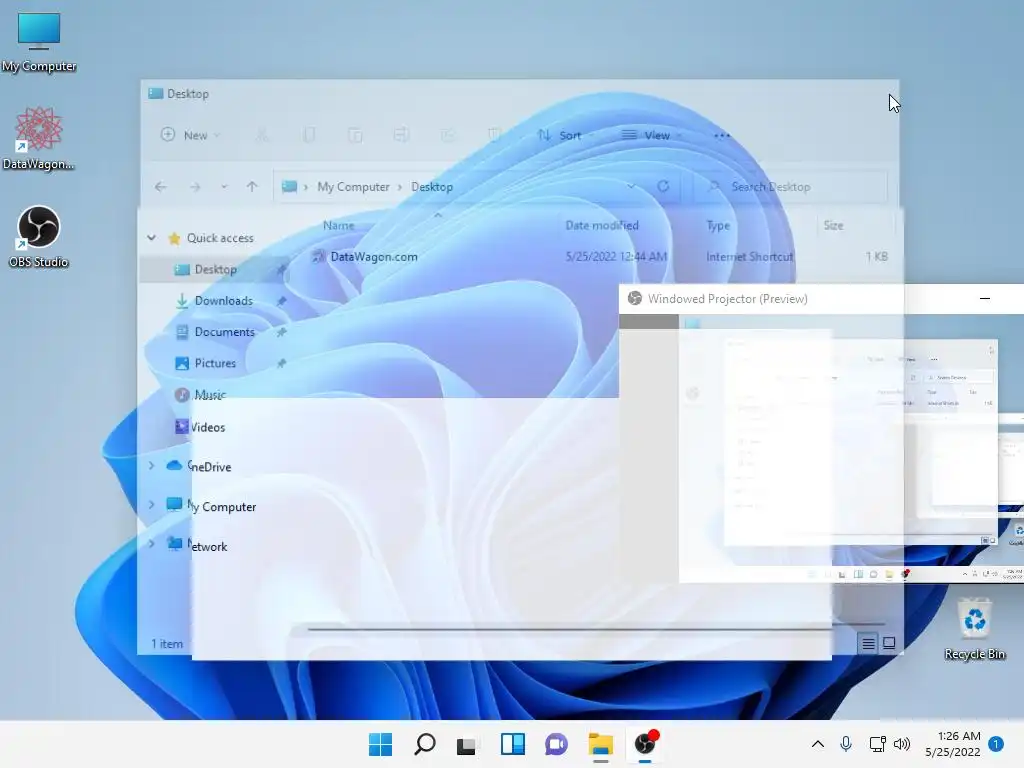The image size is (1024, 768).
Task: Click the Share icon in Explorer toolbar
Action: pyautogui.click(x=448, y=135)
